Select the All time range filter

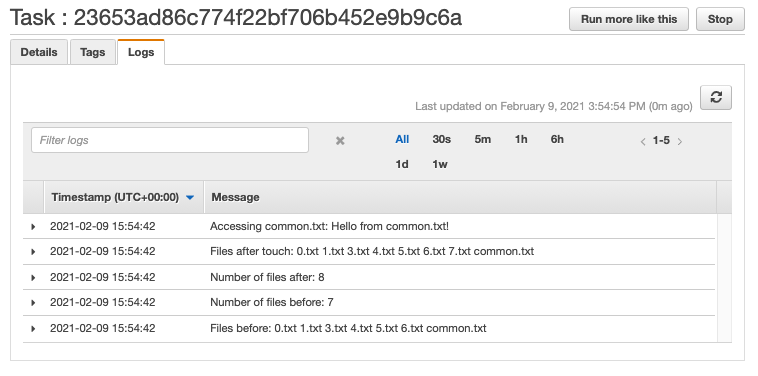402,139
